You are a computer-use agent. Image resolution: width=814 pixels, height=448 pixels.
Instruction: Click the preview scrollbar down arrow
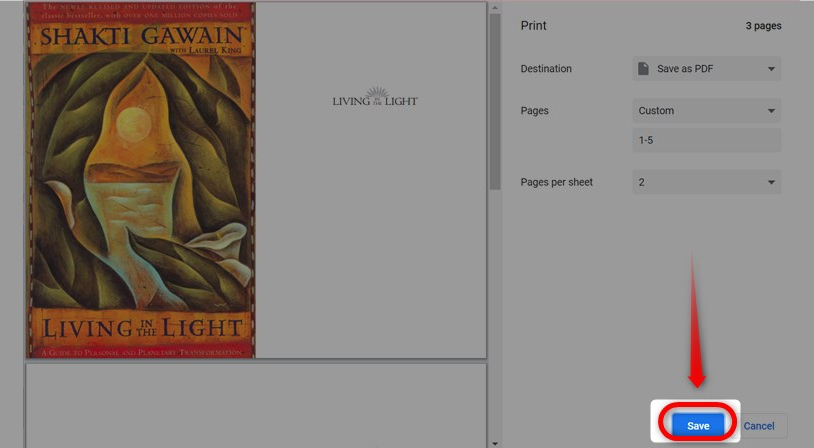(495, 443)
